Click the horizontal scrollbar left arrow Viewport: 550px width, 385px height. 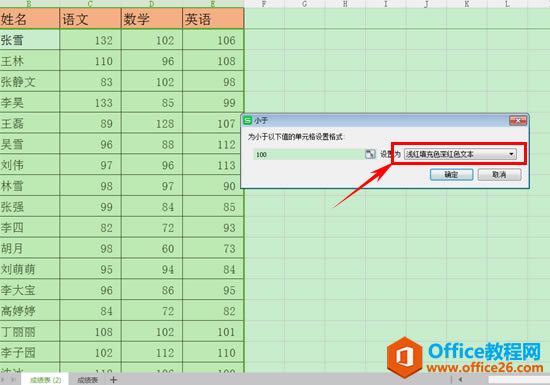460,379
